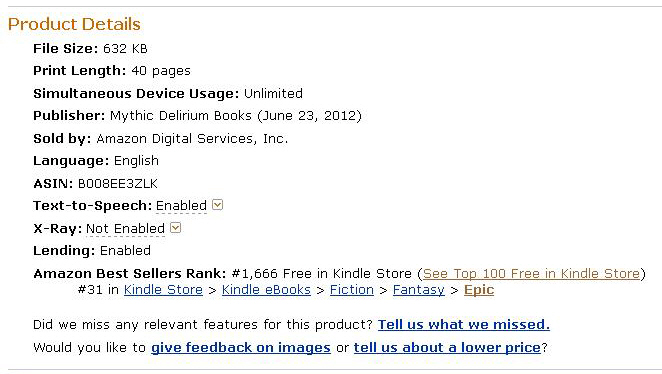The height and width of the screenshot is (374, 662).
Task: Click the Product Details heading
Action: pos(74,24)
